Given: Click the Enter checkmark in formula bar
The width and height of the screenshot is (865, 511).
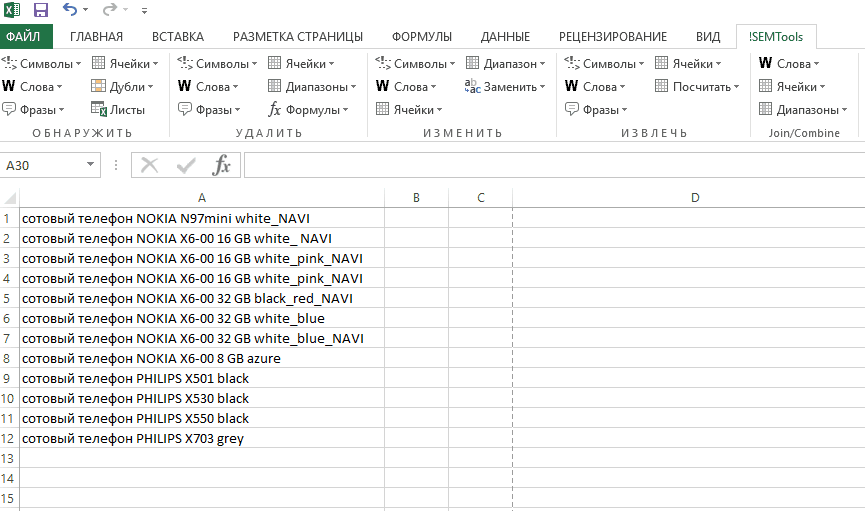Looking at the screenshot, I should 186,165.
